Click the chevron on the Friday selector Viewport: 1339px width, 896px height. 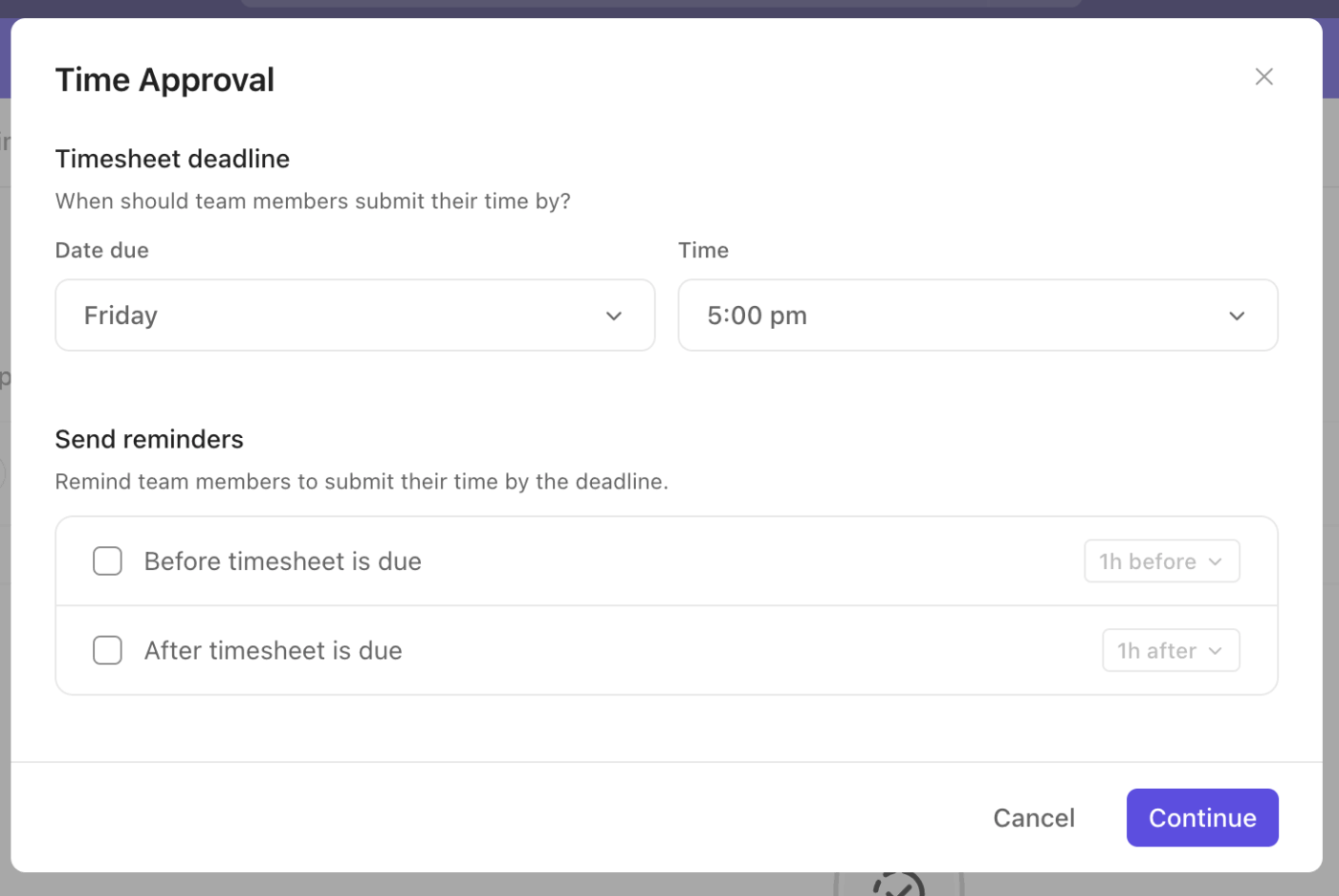pos(613,315)
